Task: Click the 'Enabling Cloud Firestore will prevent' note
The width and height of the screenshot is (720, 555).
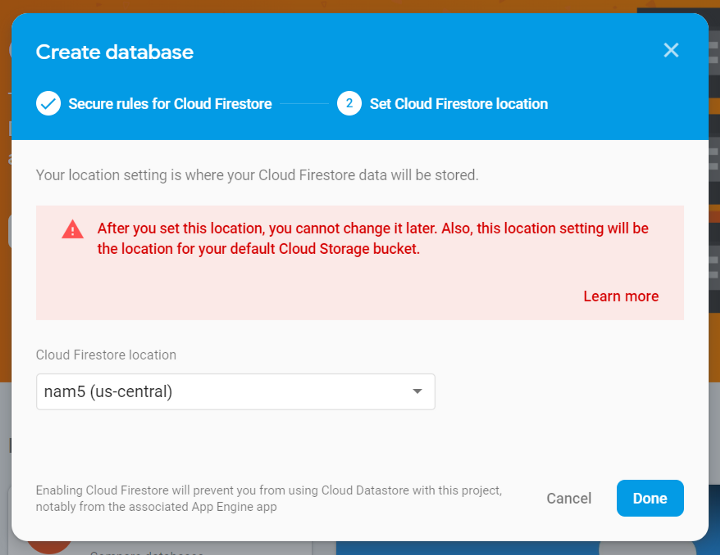Action: point(269,499)
